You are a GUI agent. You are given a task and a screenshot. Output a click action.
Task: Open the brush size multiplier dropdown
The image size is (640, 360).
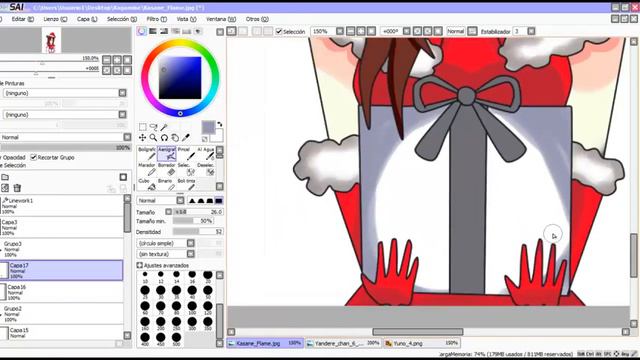coord(169,212)
